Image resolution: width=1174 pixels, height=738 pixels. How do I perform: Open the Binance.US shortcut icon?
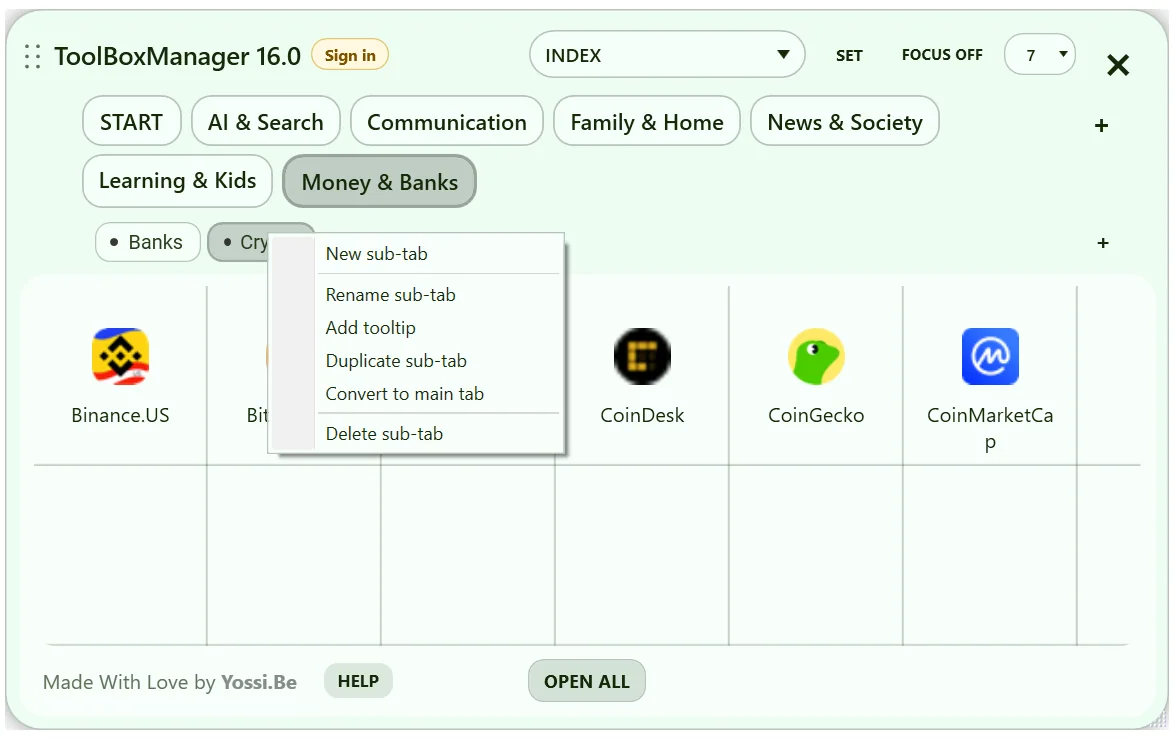point(120,356)
